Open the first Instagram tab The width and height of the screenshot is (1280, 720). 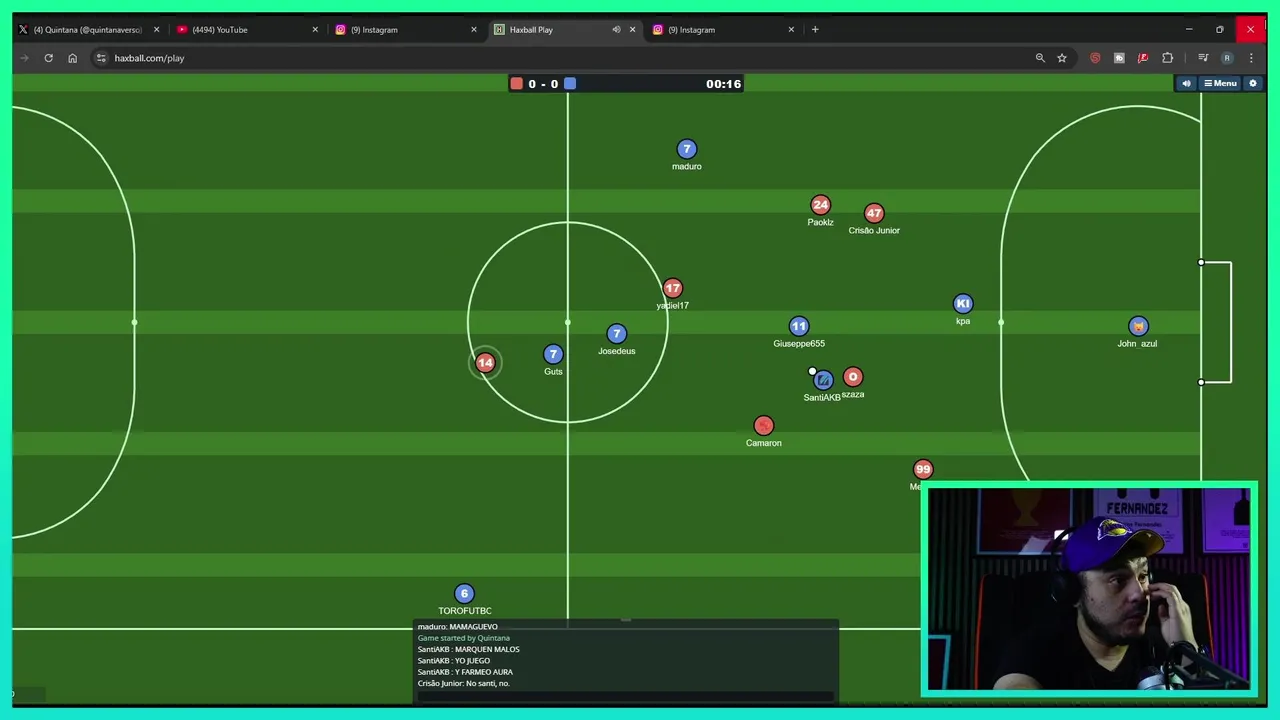[x=406, y=30]
